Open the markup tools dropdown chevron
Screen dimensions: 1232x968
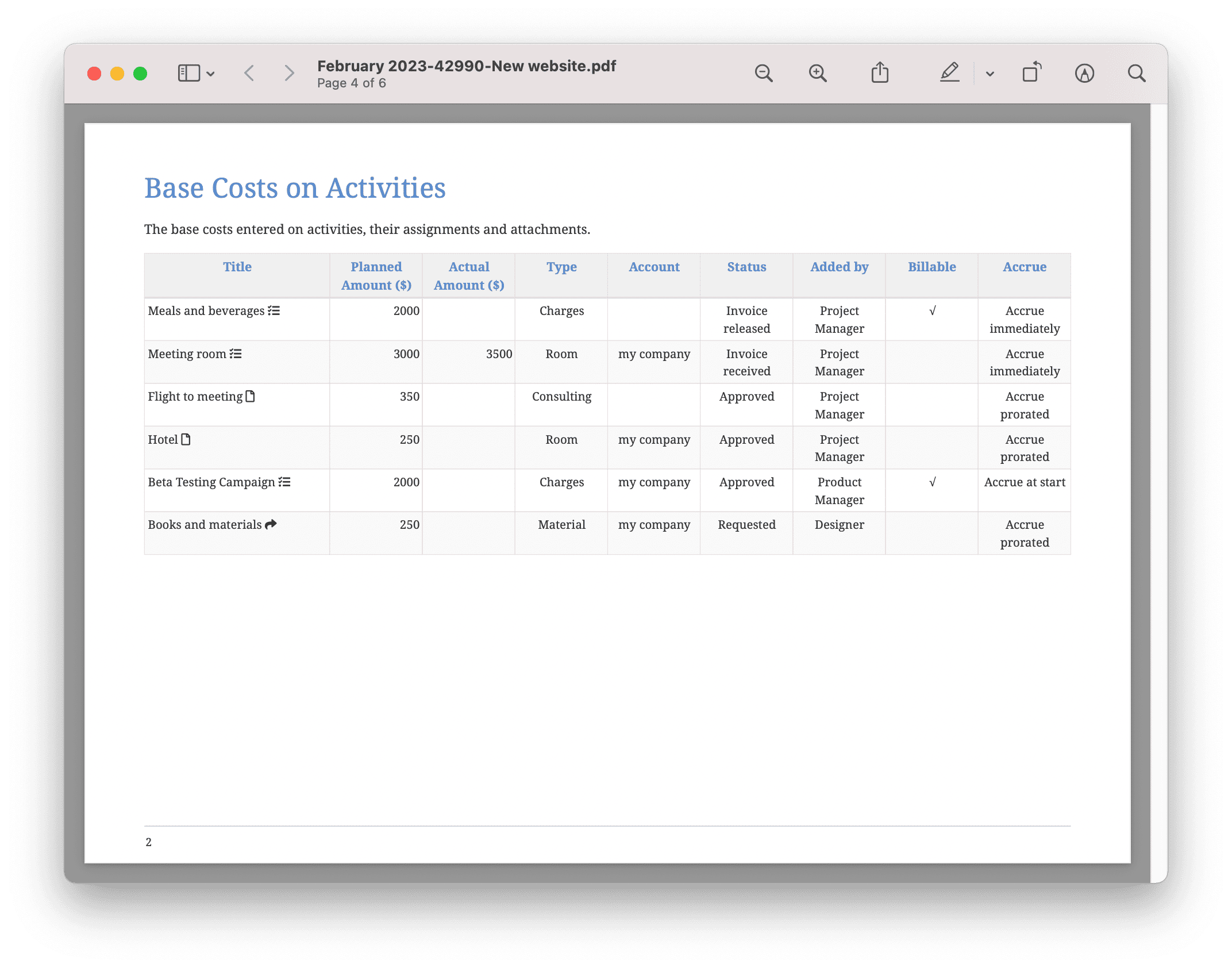click(x=990, y=74)
